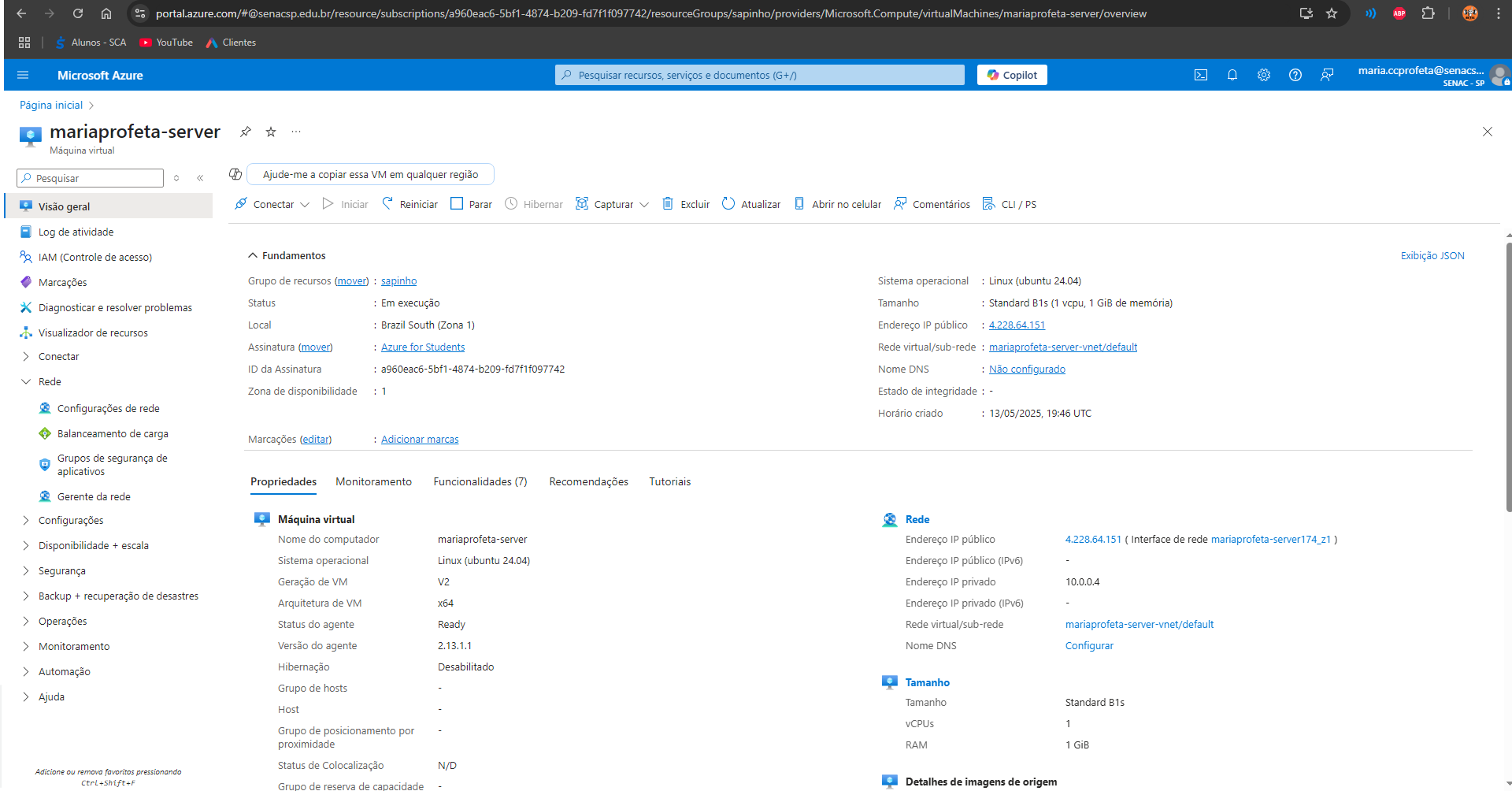The image size is (1512, 791).
Task: Open the notifications bell
Action: click(x=1232, y=75)
